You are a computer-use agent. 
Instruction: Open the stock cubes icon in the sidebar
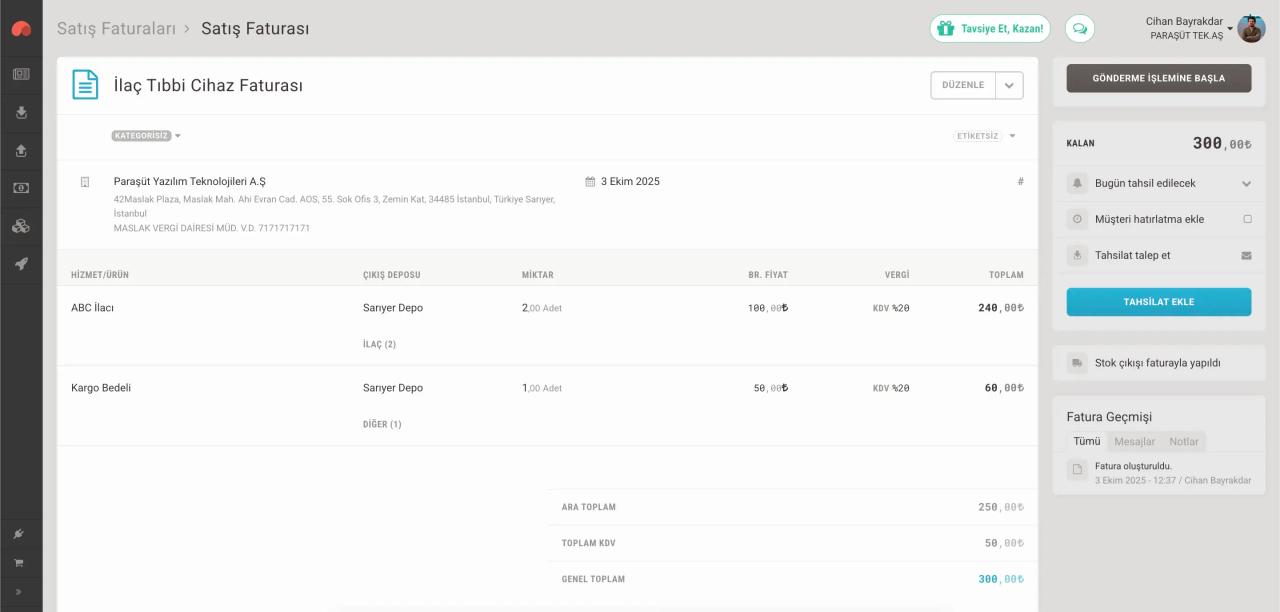pos(21,226)
